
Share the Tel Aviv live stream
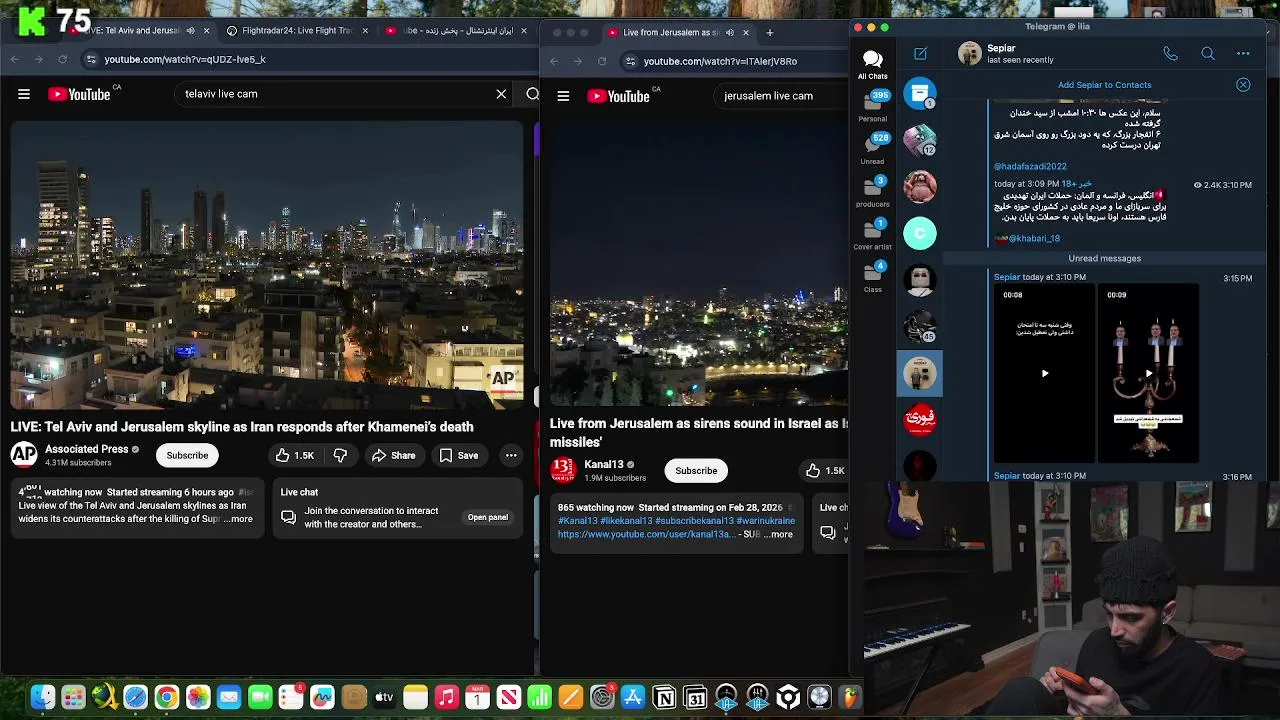(393, 455)
